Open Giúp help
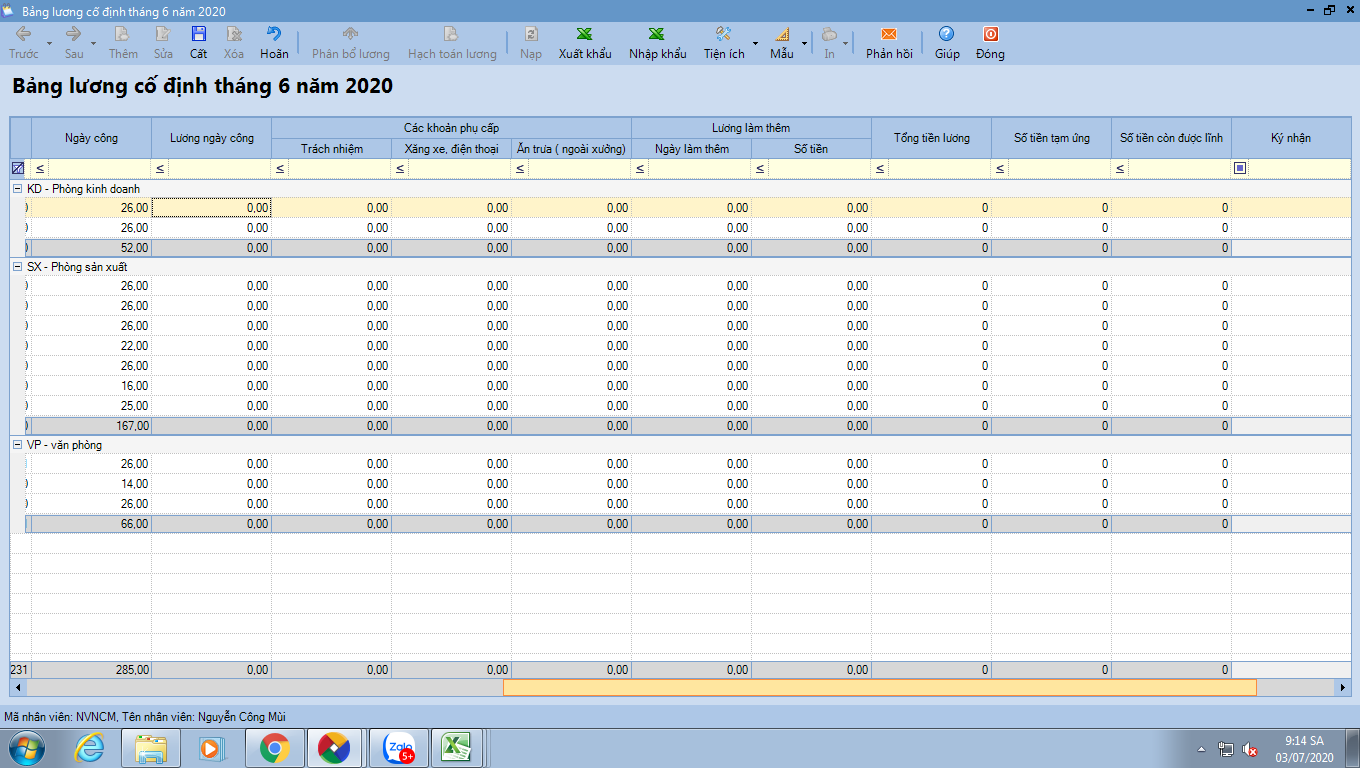The height and width of the screenshot is (768, 1360). click(946, 35)
